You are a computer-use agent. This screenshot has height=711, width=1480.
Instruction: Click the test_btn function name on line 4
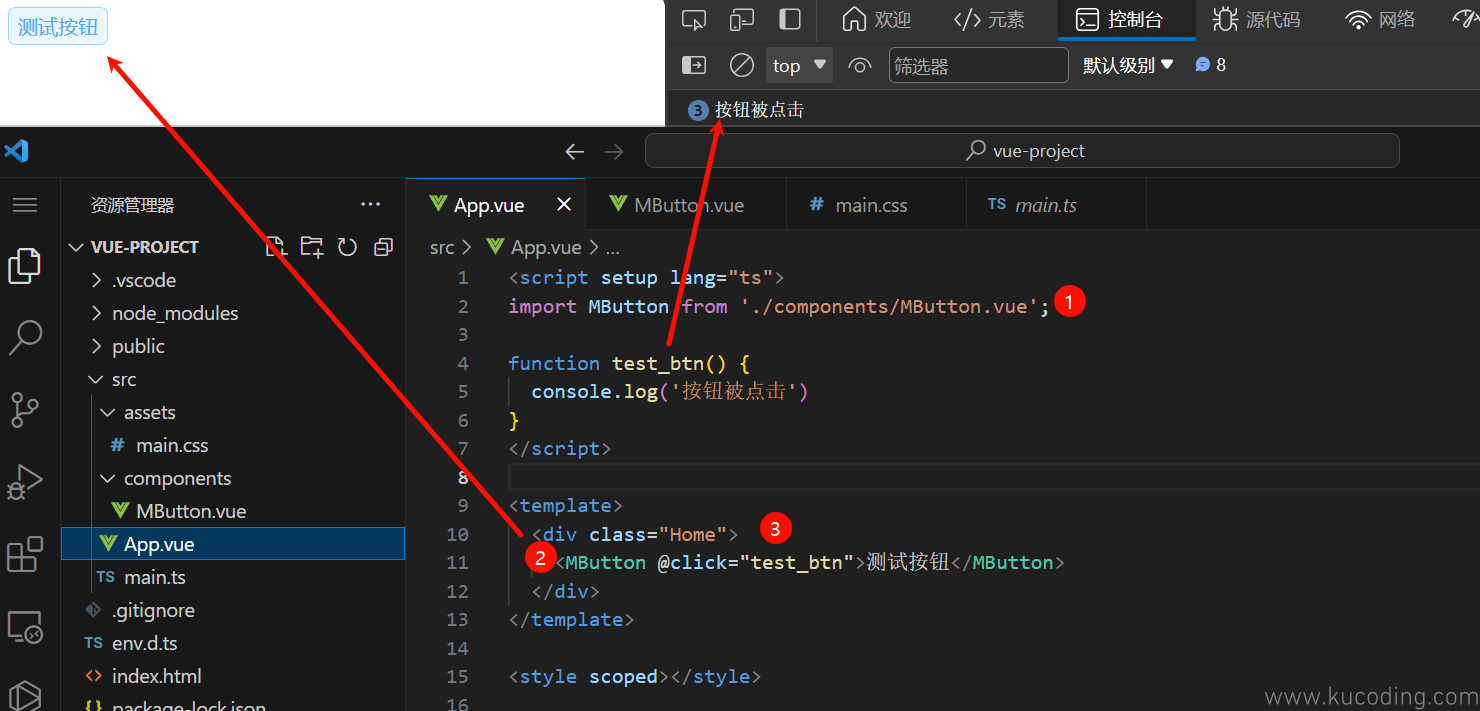[658, 363]
